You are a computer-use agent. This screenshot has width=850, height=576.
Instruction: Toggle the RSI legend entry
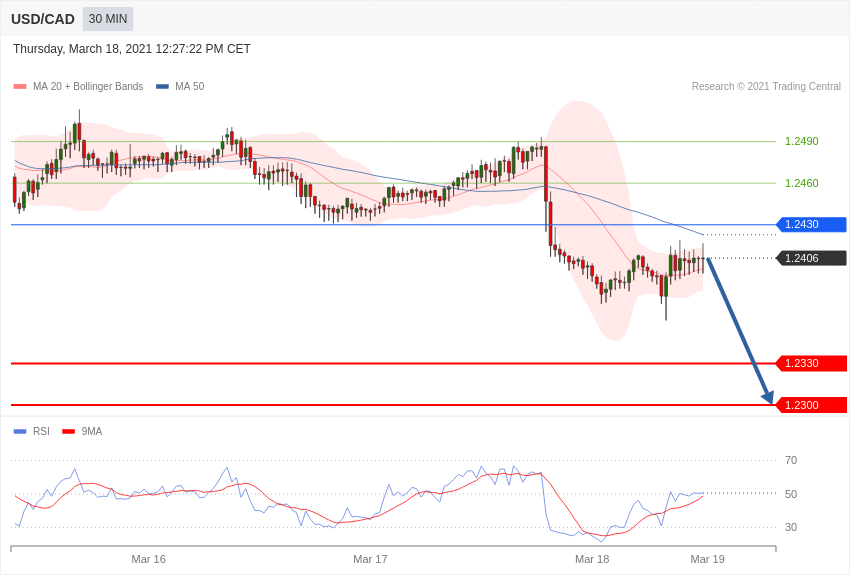pos(31,431)
